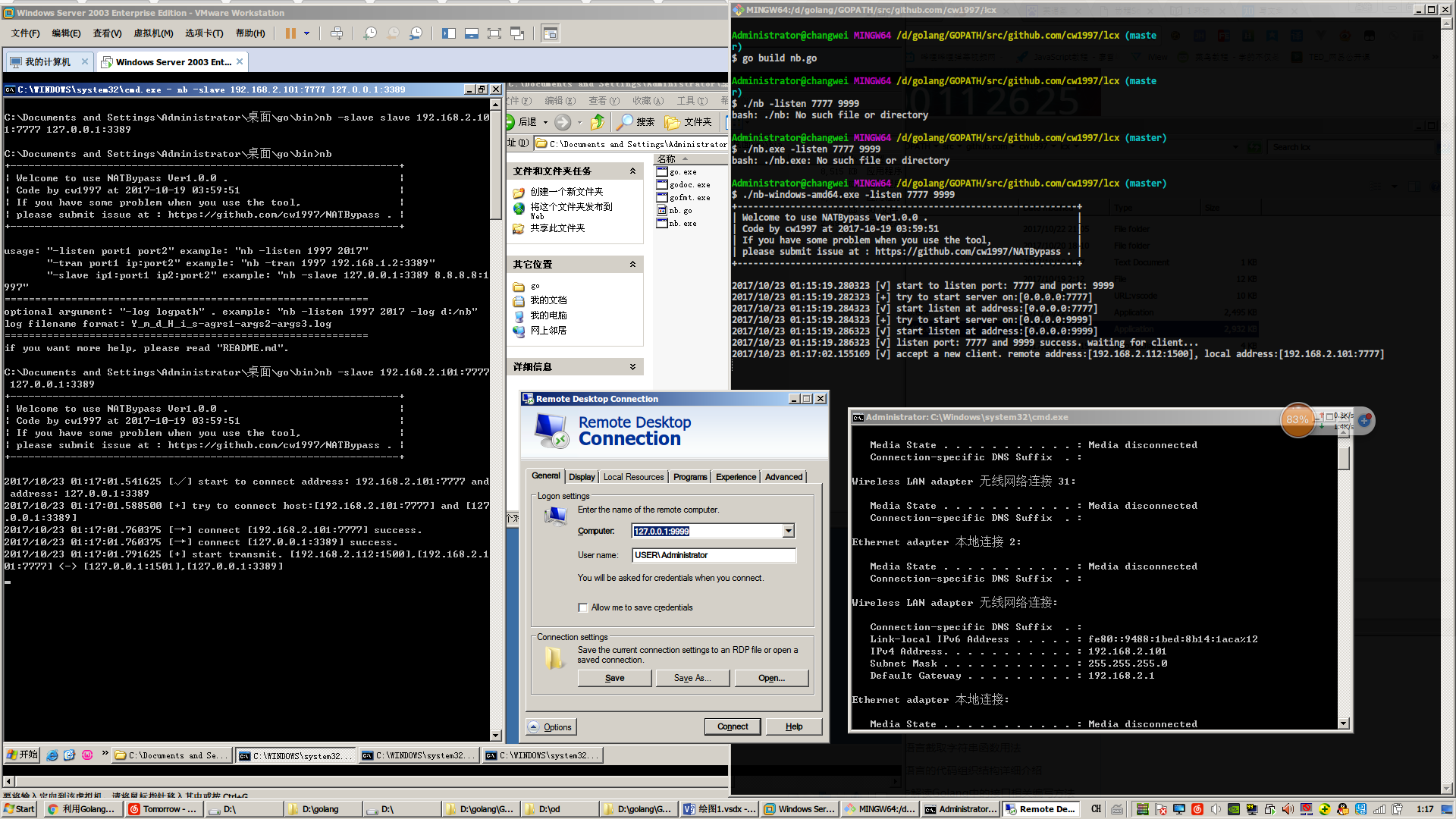Open the VMware 虚拟机(M) menu
Screen dimensions: 1456x819
click(153, 33)
